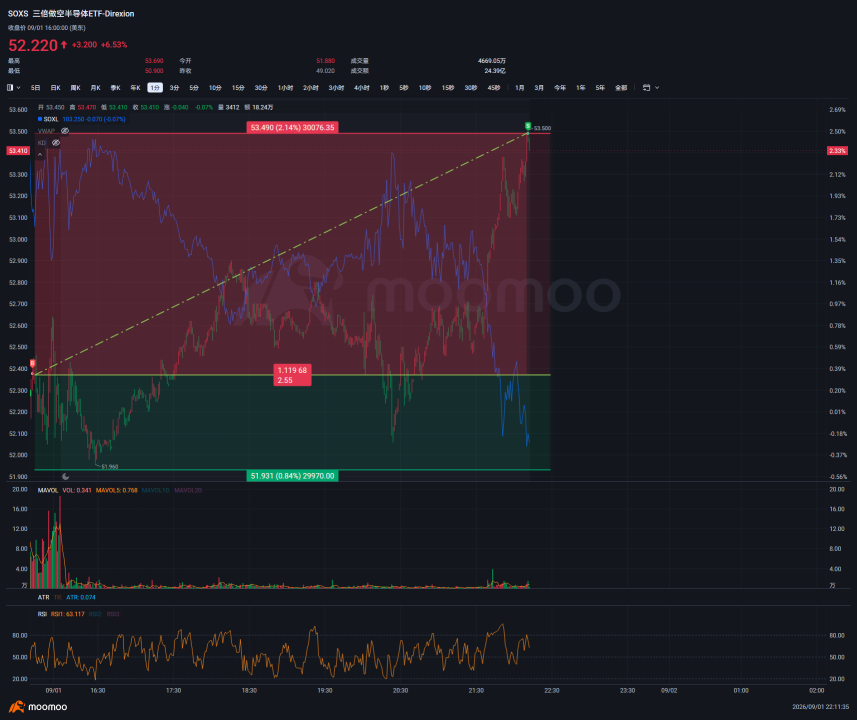Click the SOXS ETF title text
The height and width of the screenshot is (720, 857).
tap(71, 14)
